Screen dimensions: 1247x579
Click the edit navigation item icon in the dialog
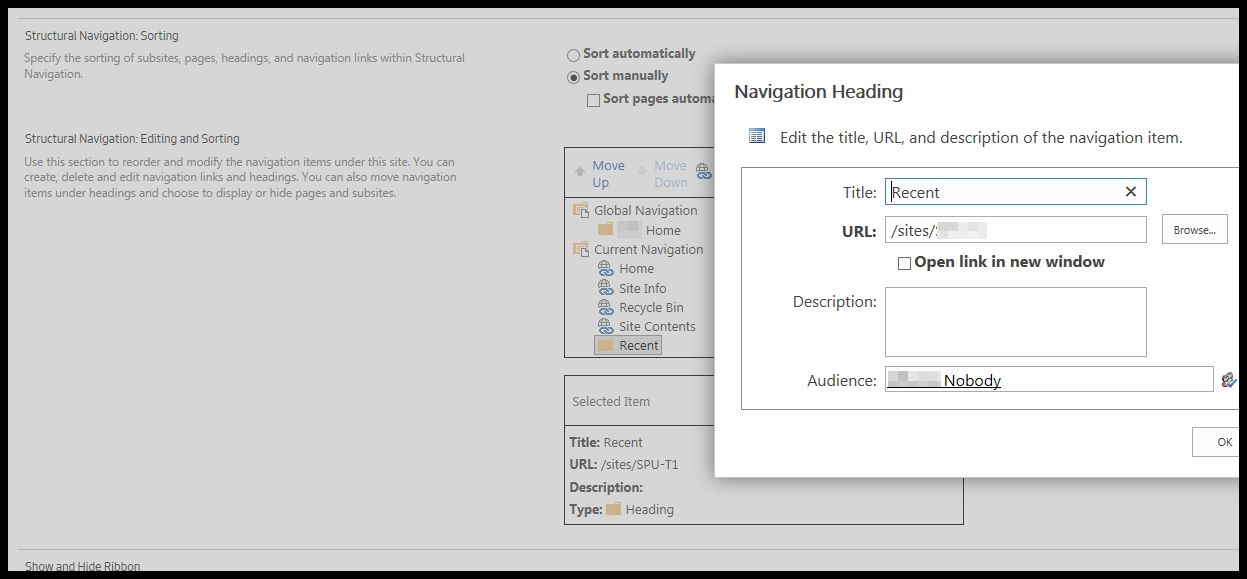coord(756,134)
